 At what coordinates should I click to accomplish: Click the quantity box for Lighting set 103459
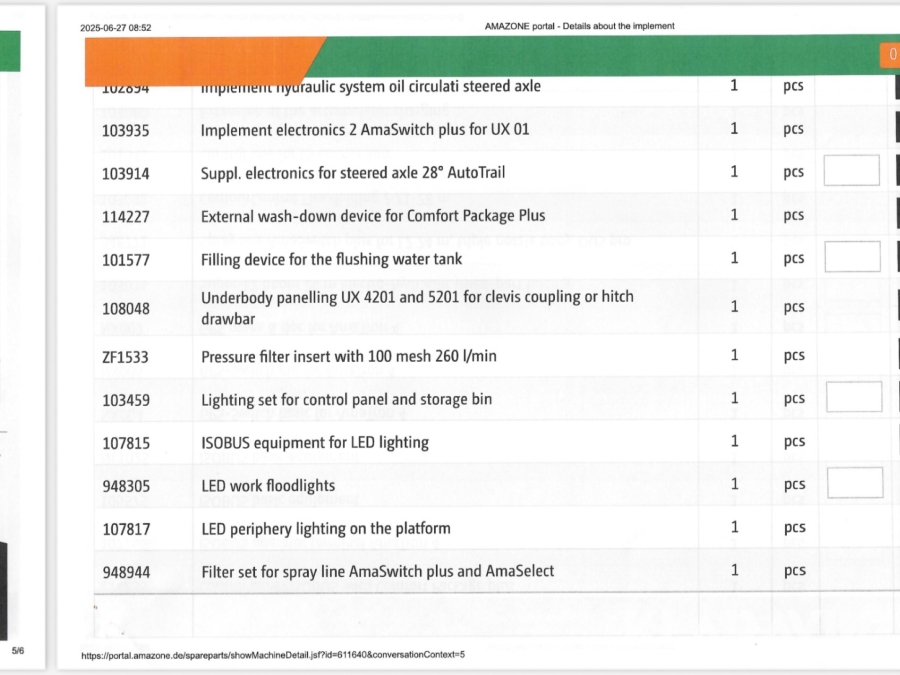pyautogui.click(x=853, y=397)
